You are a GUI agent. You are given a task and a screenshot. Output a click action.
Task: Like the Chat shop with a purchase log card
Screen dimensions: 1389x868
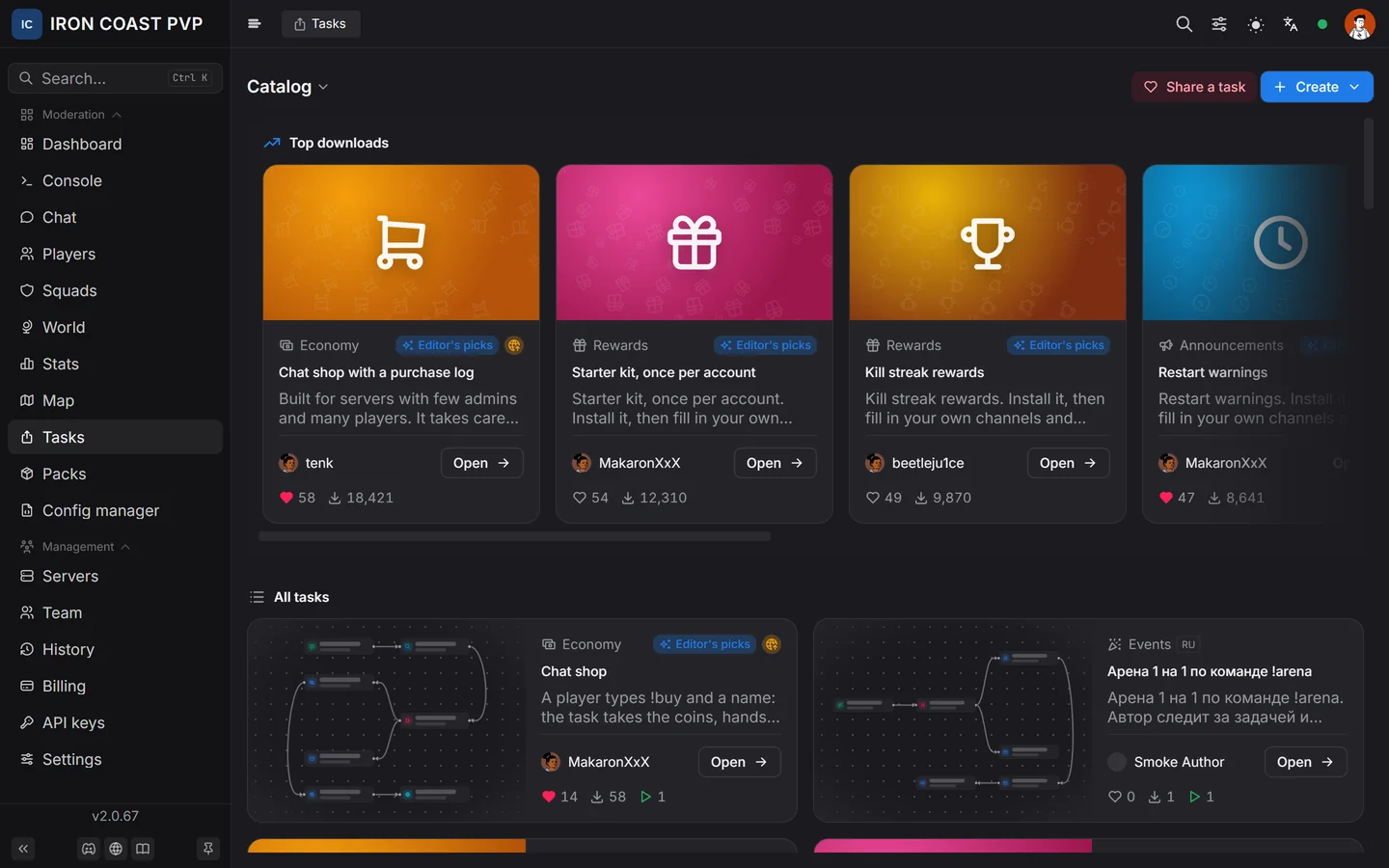pos(286,498)
